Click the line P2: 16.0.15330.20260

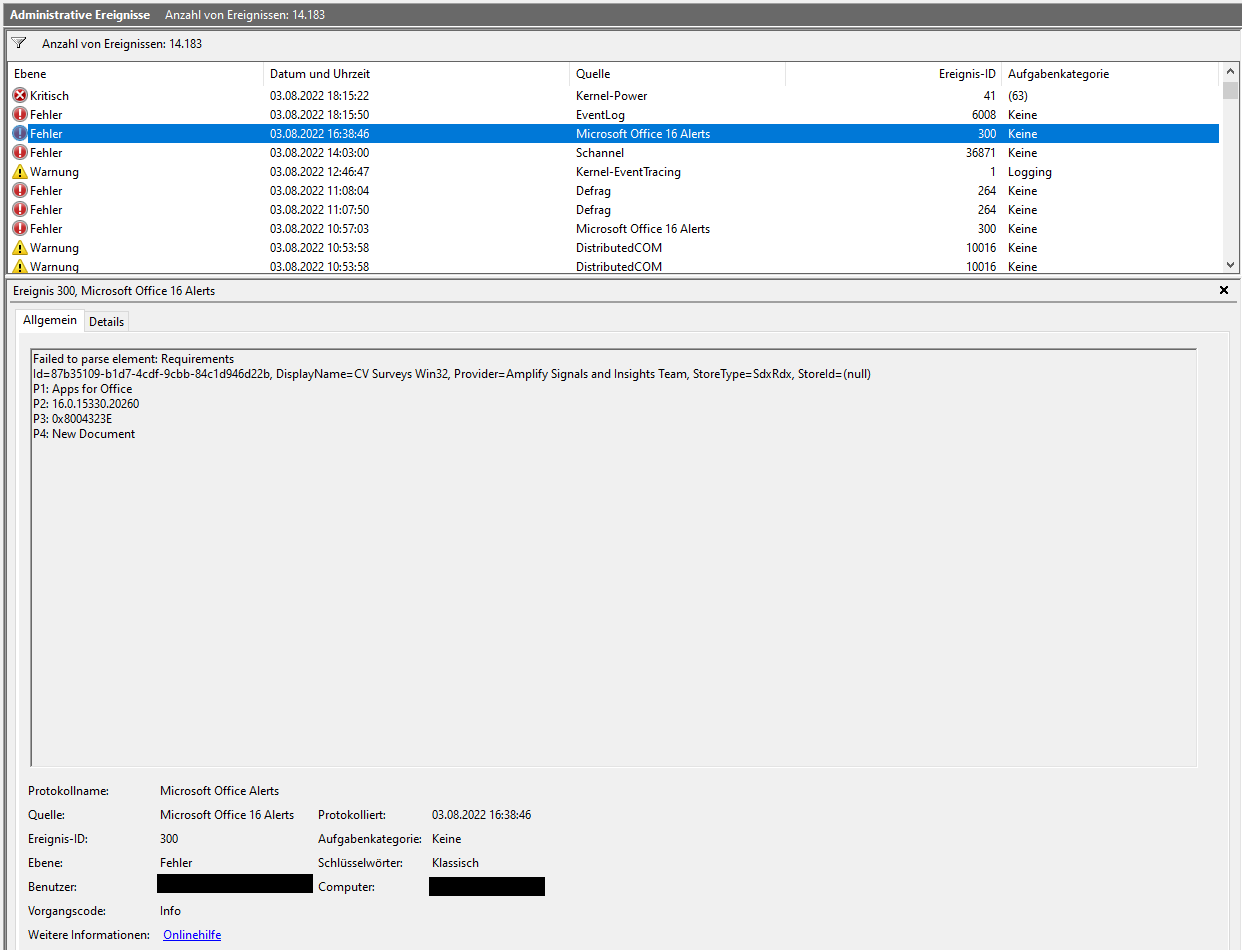point(86,404)
